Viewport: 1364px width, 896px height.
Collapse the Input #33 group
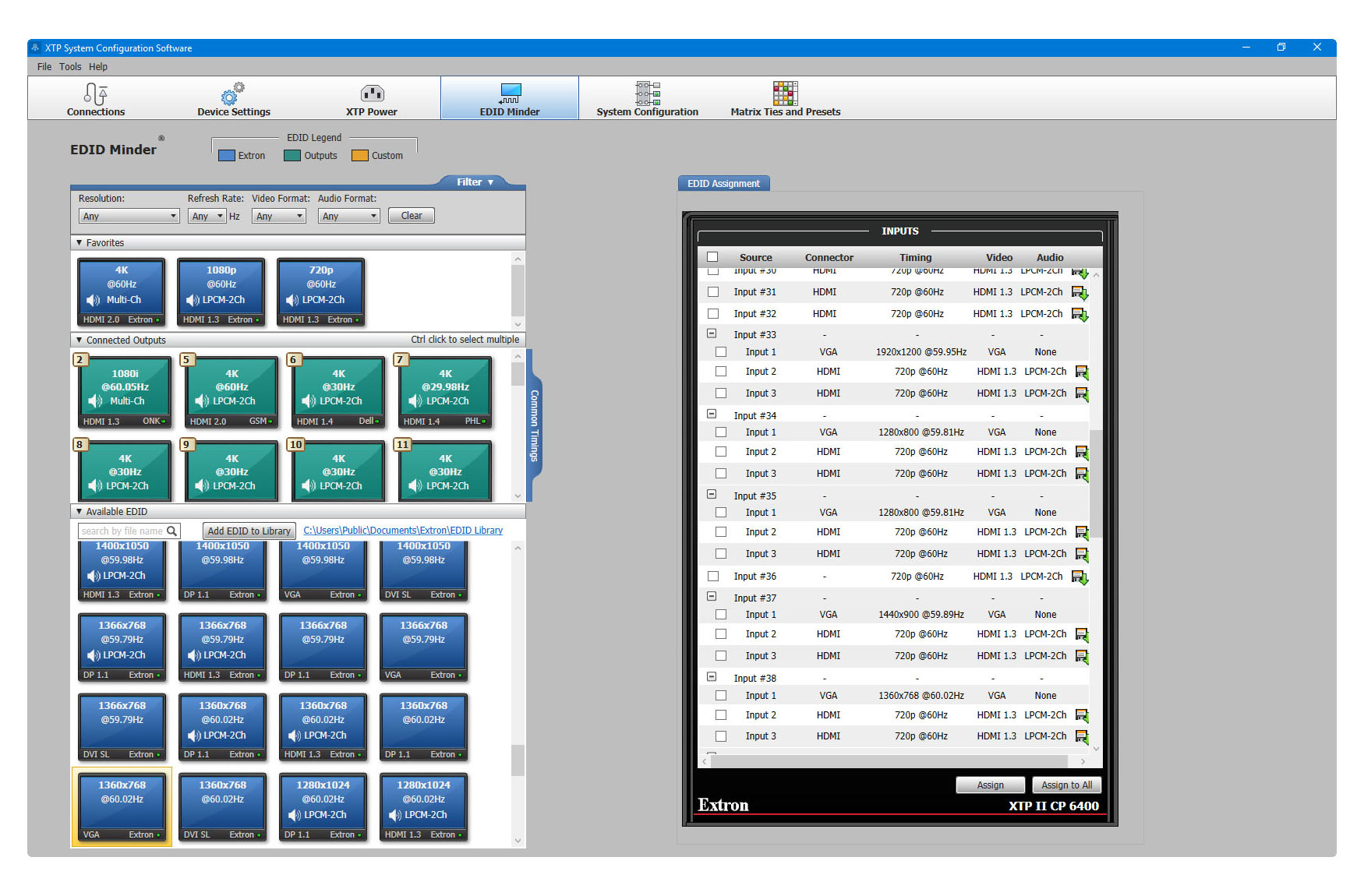click(x=712, y=333)
